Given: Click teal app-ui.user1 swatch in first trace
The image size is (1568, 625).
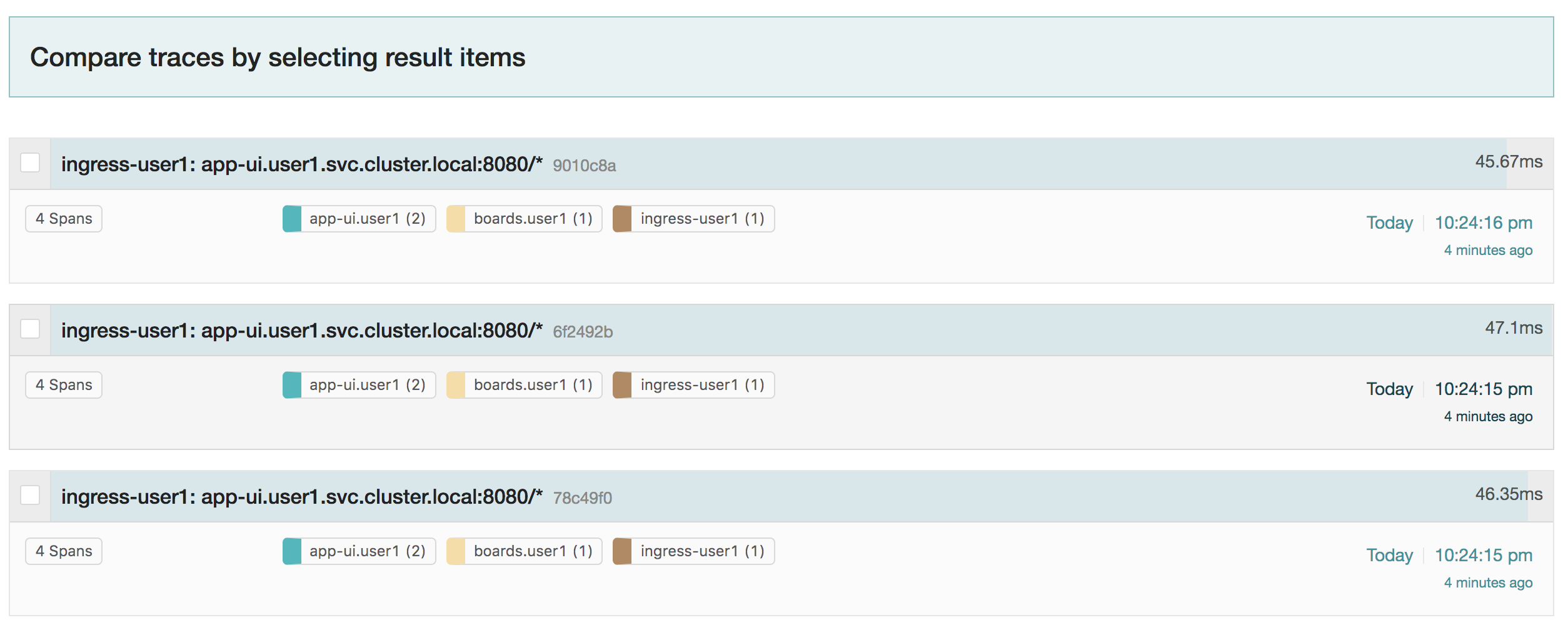Looking at the screenshot, I should [x=292, y=219].
